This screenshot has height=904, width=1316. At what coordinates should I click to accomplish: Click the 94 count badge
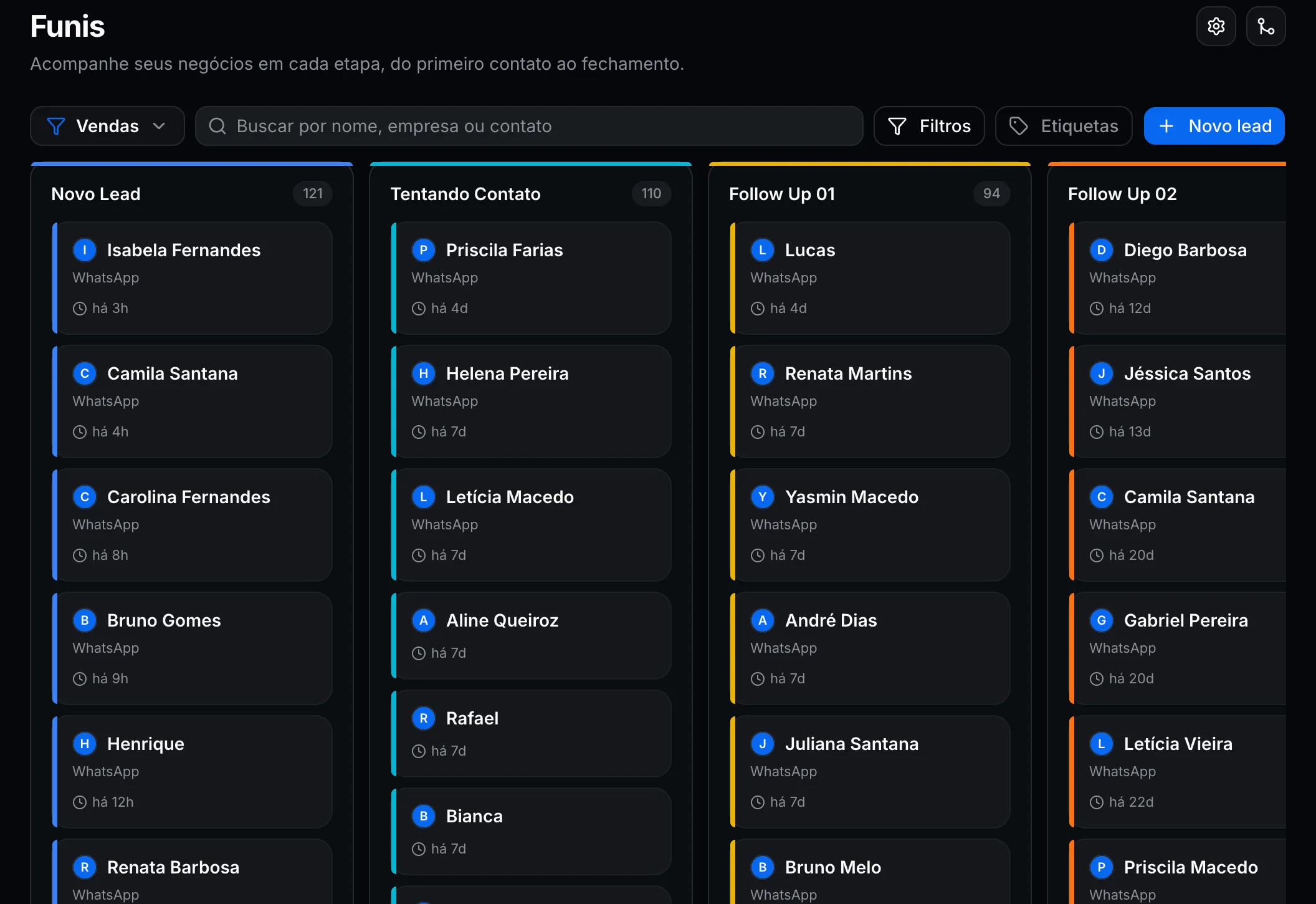tap(991, 193)
